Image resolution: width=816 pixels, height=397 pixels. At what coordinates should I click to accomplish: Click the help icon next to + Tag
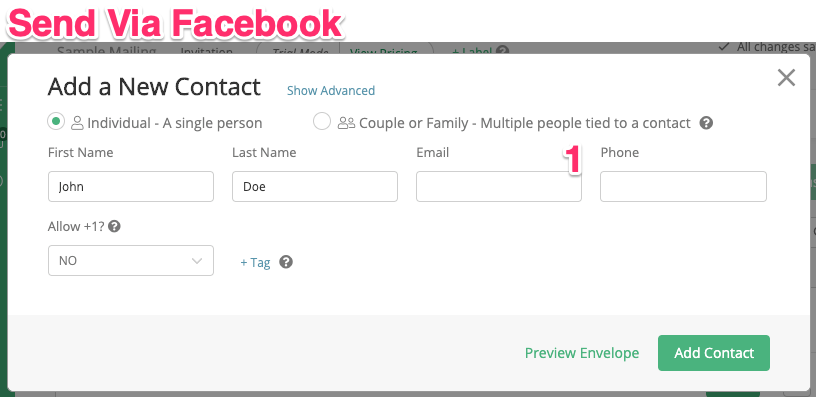click(286, 262)
